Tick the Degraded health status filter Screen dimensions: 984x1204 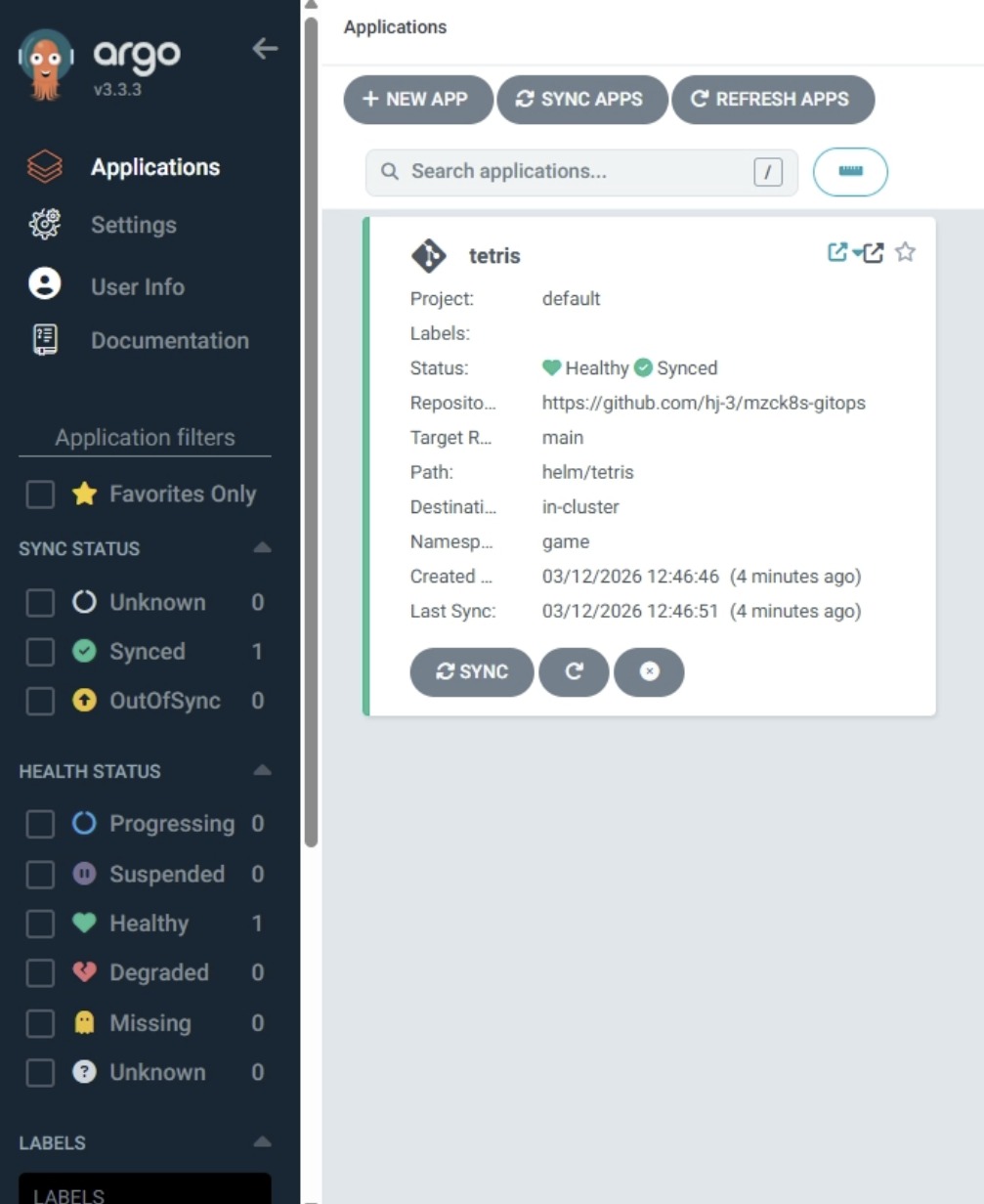(40, 973)
